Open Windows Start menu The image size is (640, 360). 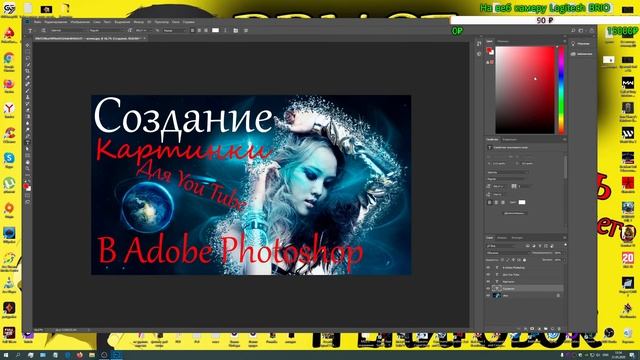[6, 355]
